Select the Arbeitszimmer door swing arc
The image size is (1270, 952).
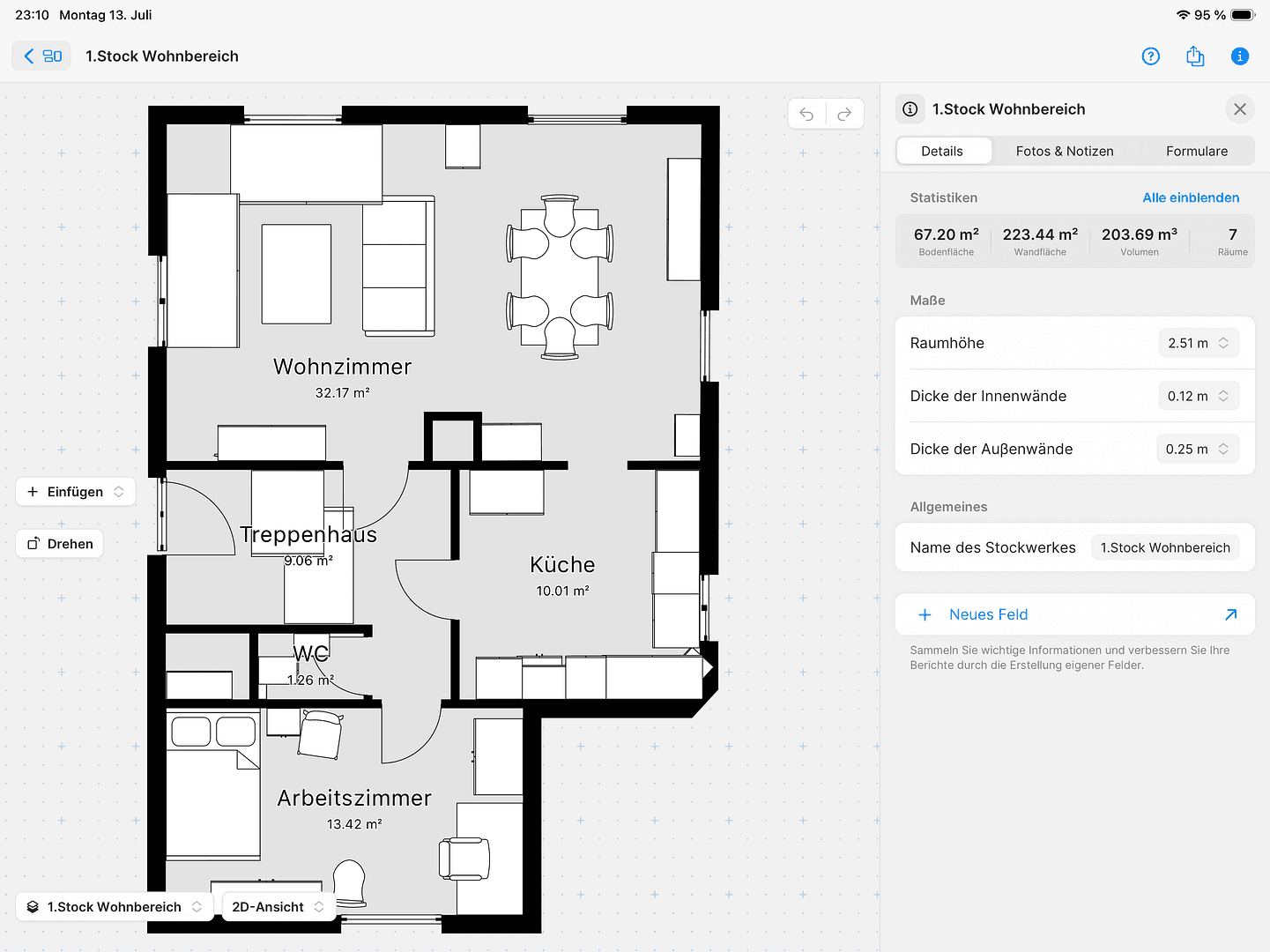coord(411,733)
